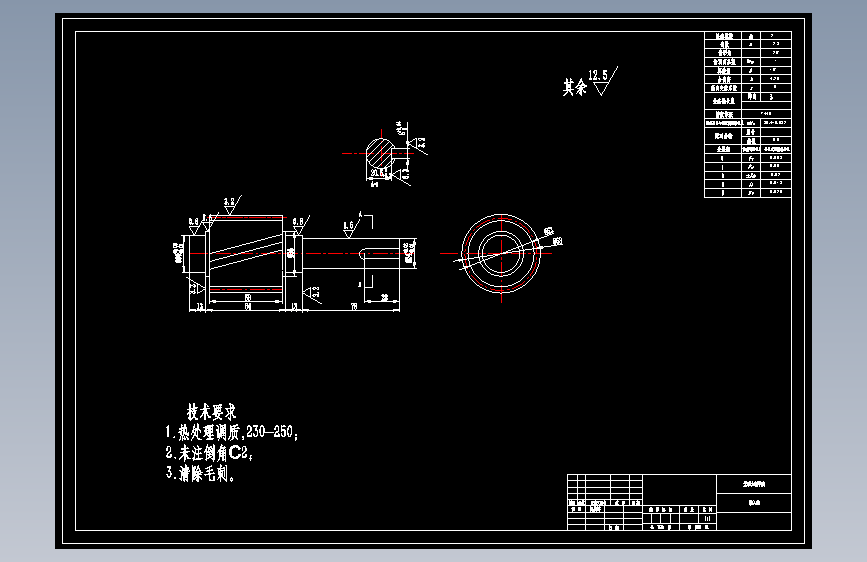Screen dimensions: 867x562
Task: Select the 技术要求 heading text
Action: (211, 412)
